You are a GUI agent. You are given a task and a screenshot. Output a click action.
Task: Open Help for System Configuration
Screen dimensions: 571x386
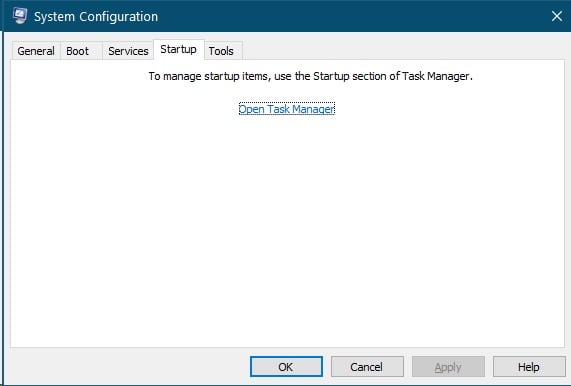pos(529,367)
